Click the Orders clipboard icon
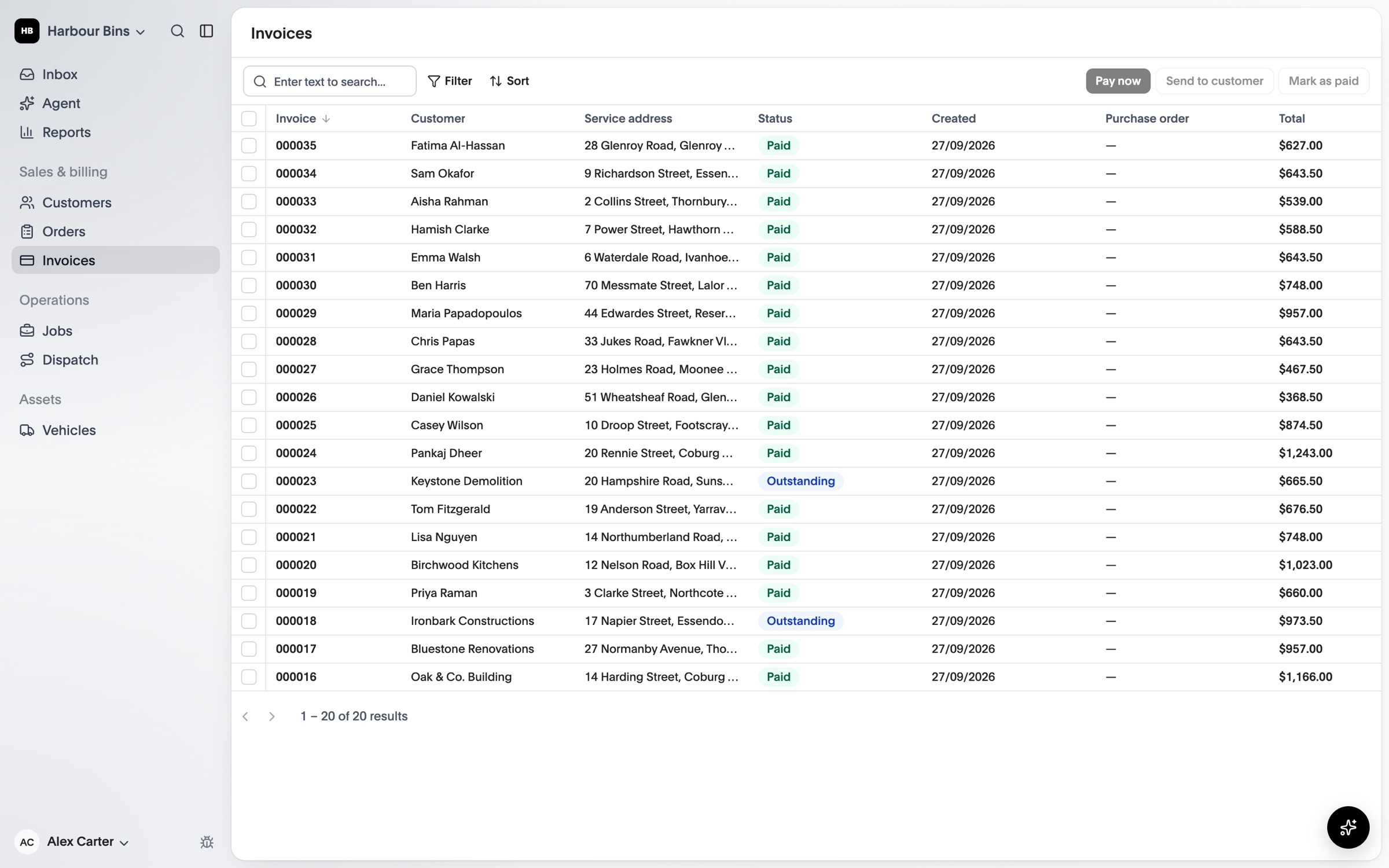This screenshot has height=868, width=1389. pos(27,231)
